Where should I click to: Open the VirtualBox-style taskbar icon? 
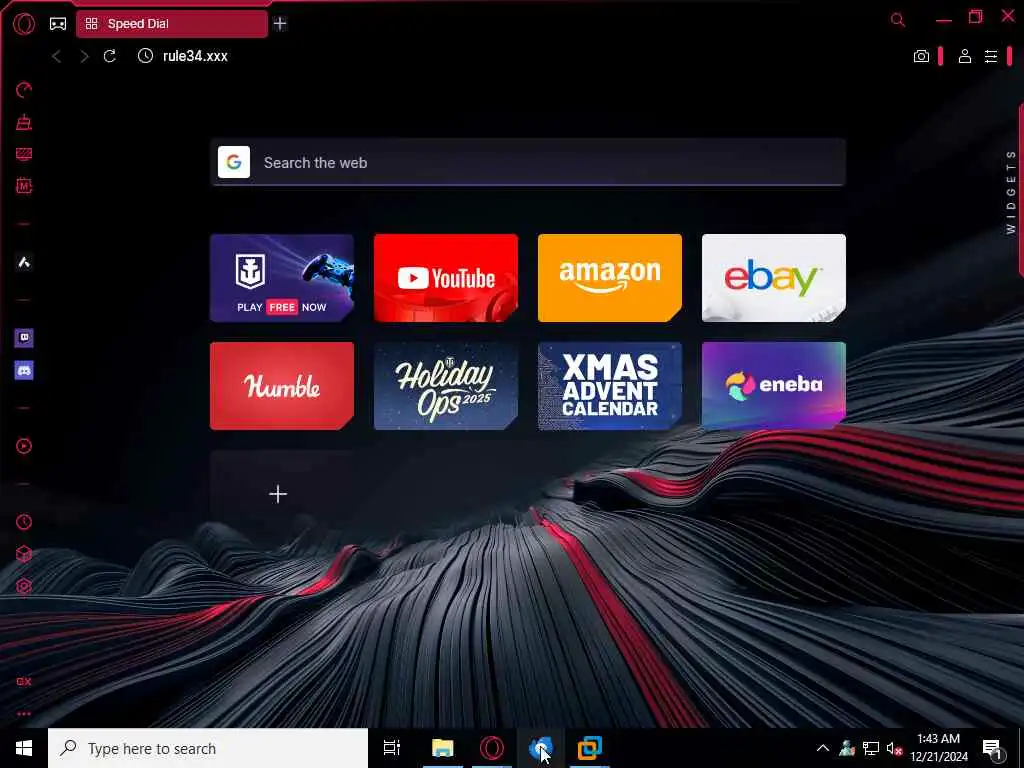pos(590,748)
